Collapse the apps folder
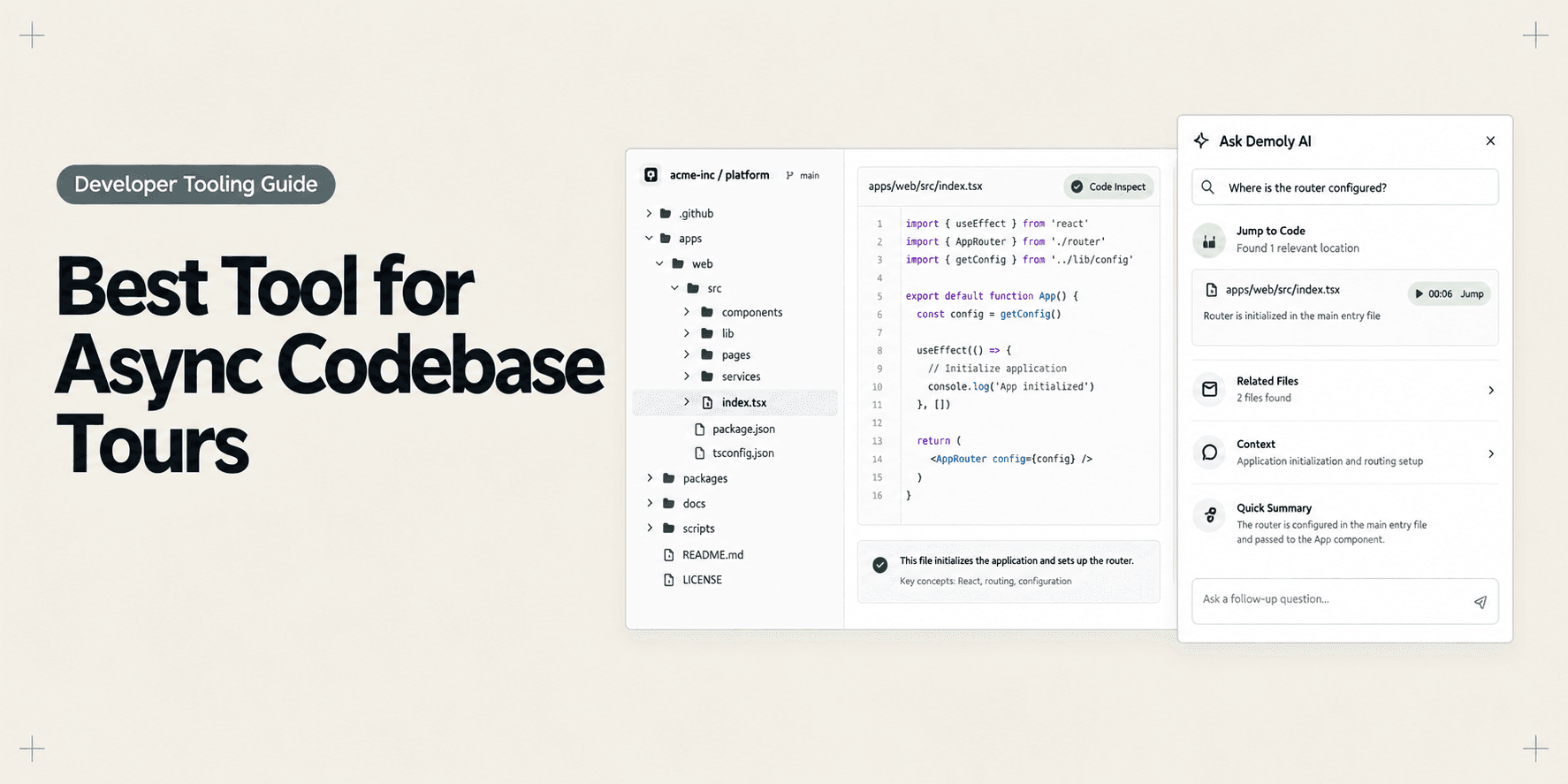The width and height of the screenshot is (1568, 784). [x=649, y=239]
